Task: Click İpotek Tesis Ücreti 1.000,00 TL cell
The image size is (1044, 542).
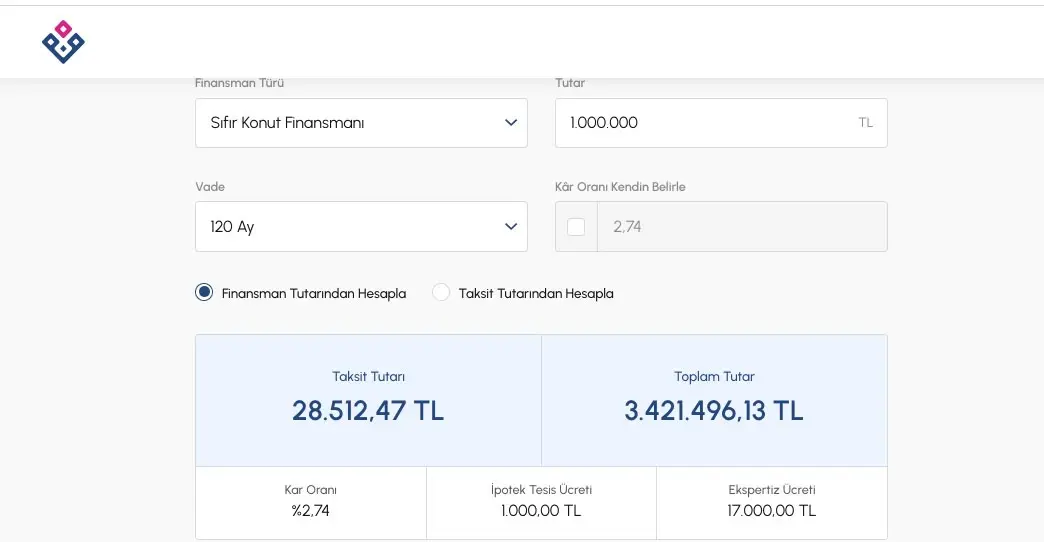Action: point(541,501)
